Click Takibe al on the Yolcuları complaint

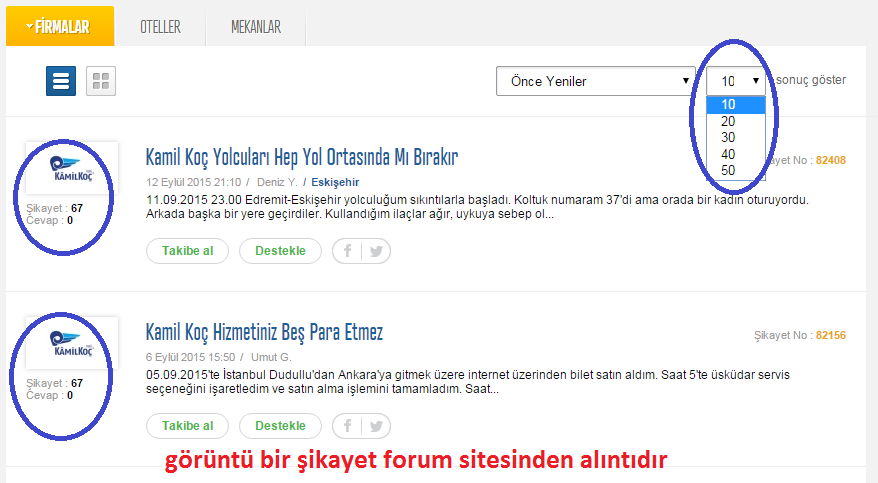pyautogui.click(x=188, y=251)
